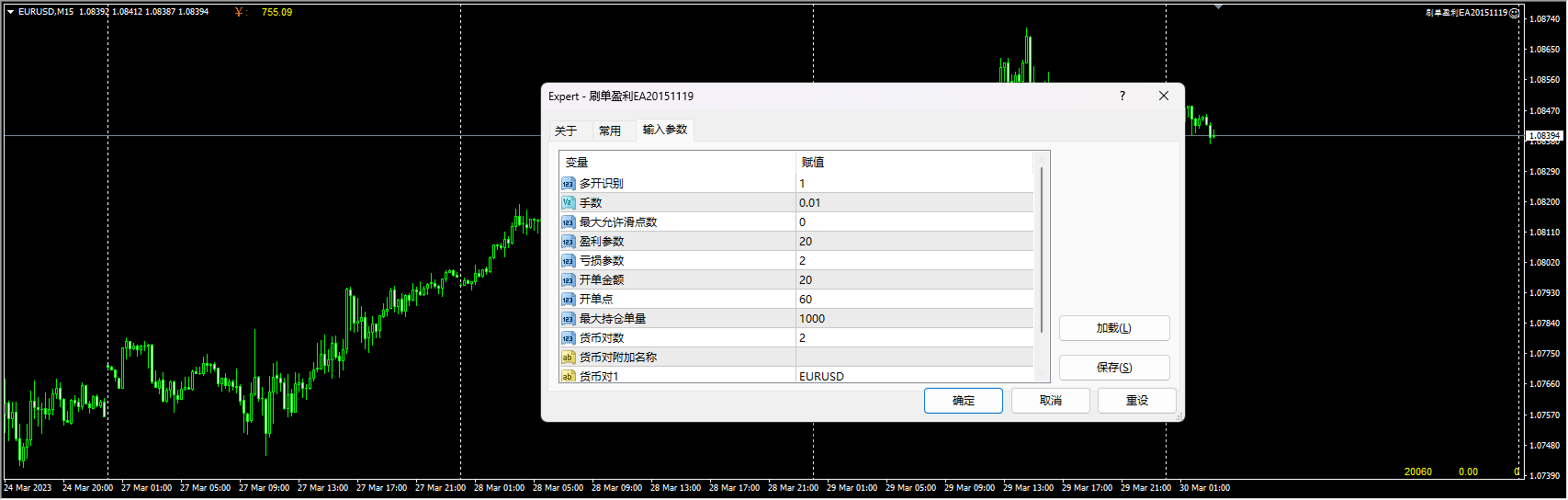Click the parameter list vertical scrollbar

click(x=1041, y=248)
